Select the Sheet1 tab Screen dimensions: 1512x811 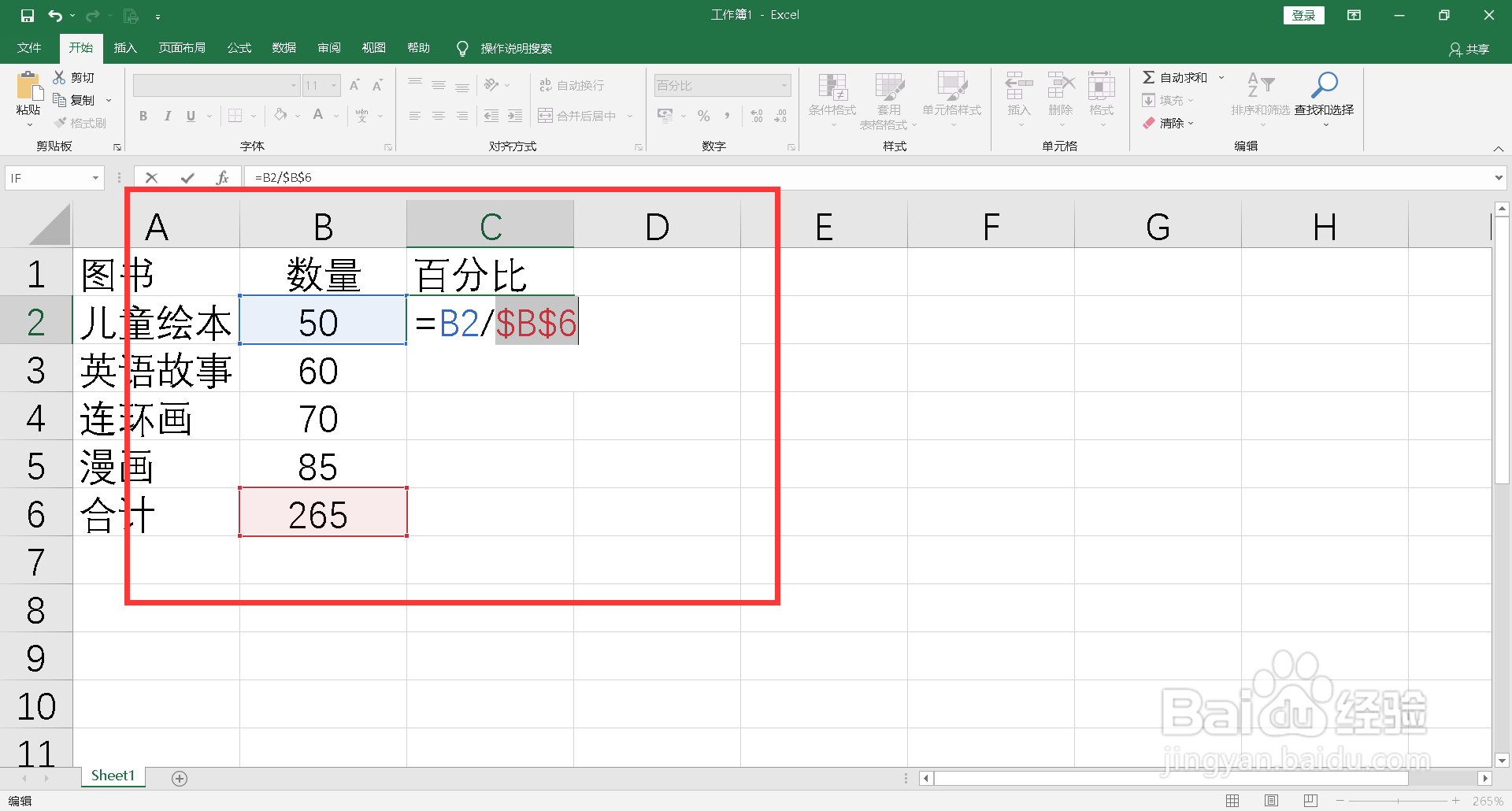[x=113, y=776]
